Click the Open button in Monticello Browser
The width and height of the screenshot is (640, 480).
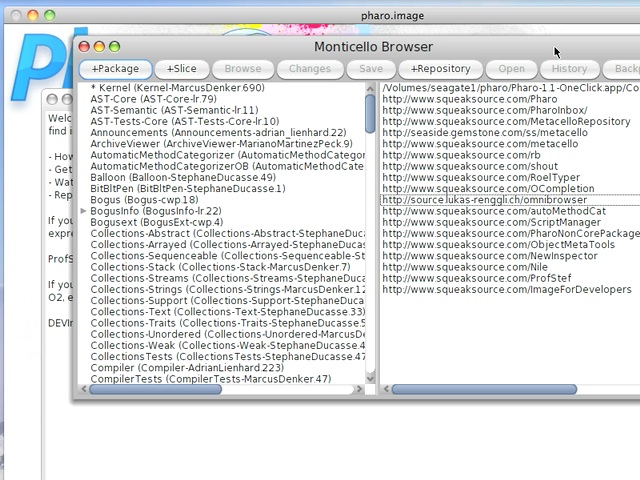tap(511, 69)
